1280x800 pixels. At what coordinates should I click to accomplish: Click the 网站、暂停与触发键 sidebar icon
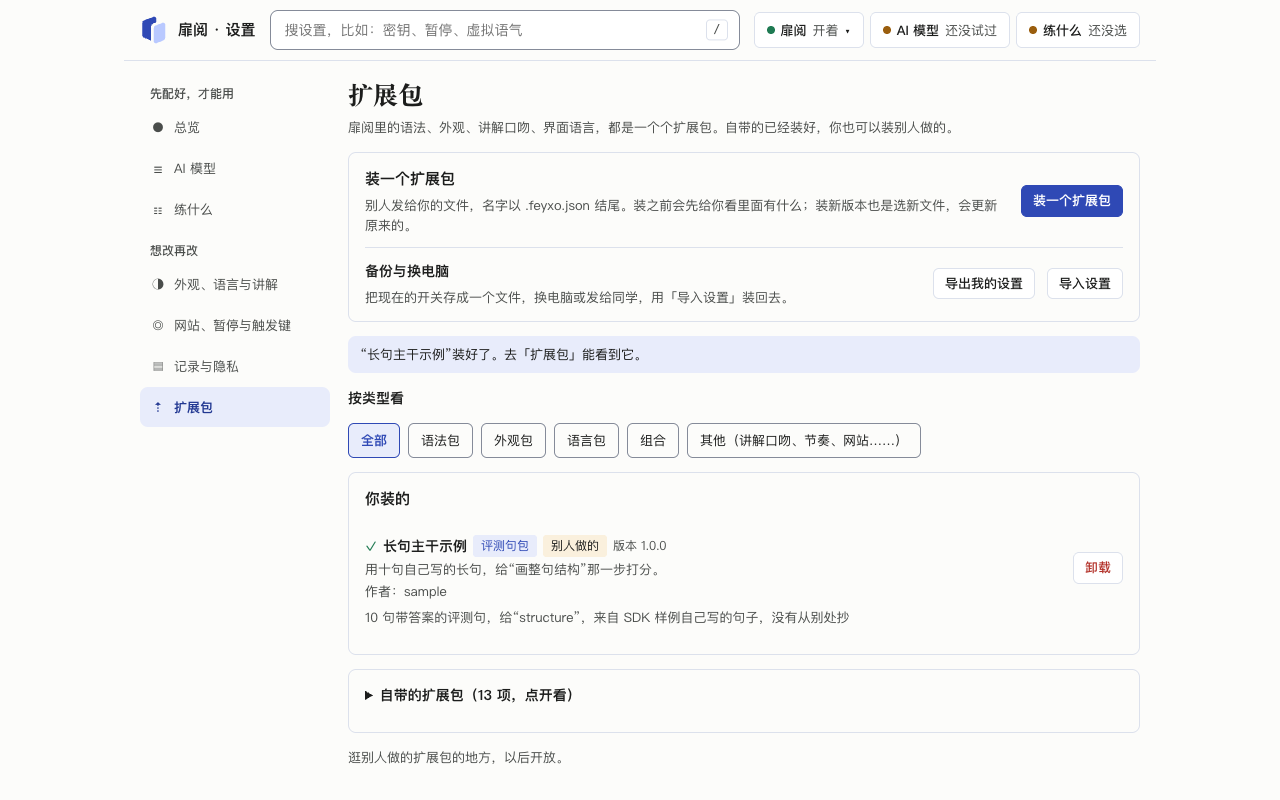coord(158,325)
